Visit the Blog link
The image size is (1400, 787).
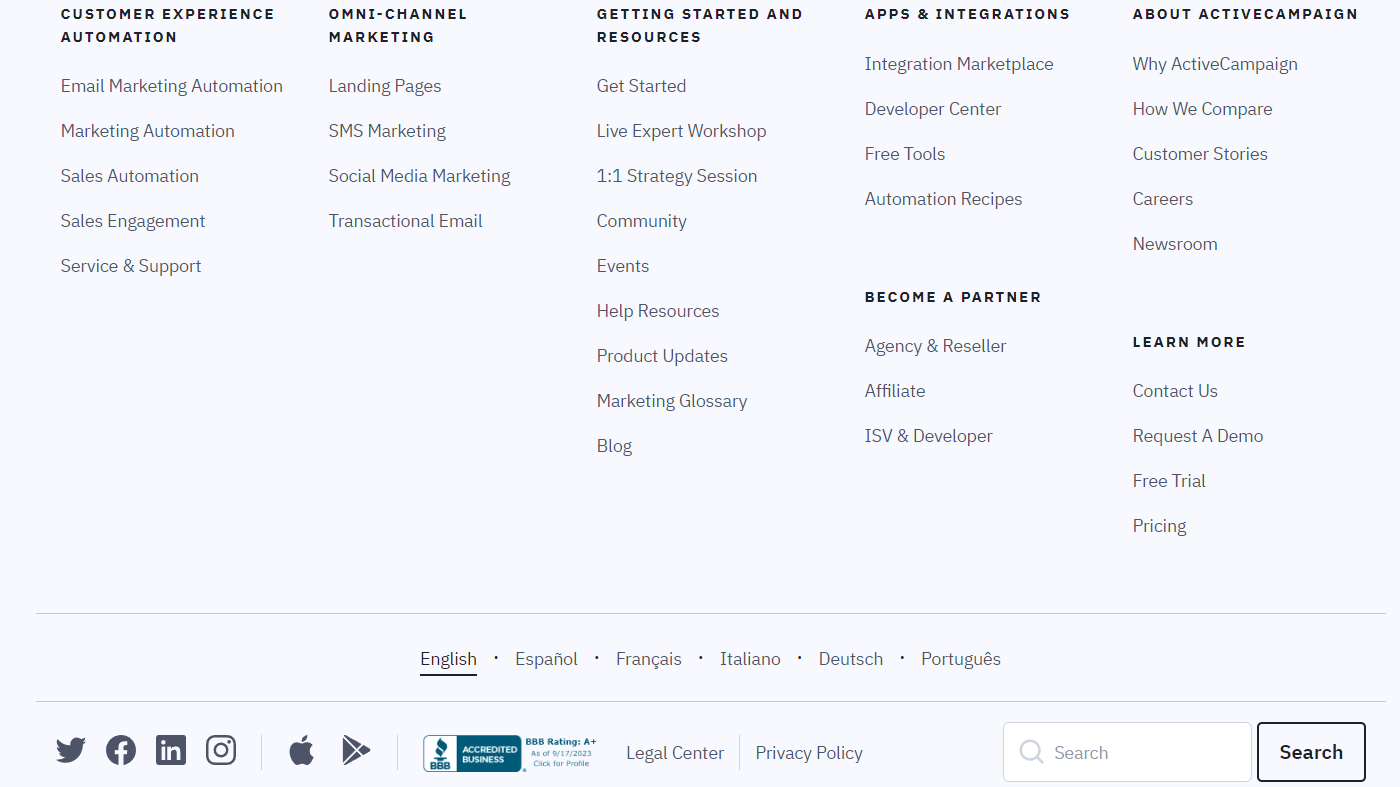coord(614,446)
